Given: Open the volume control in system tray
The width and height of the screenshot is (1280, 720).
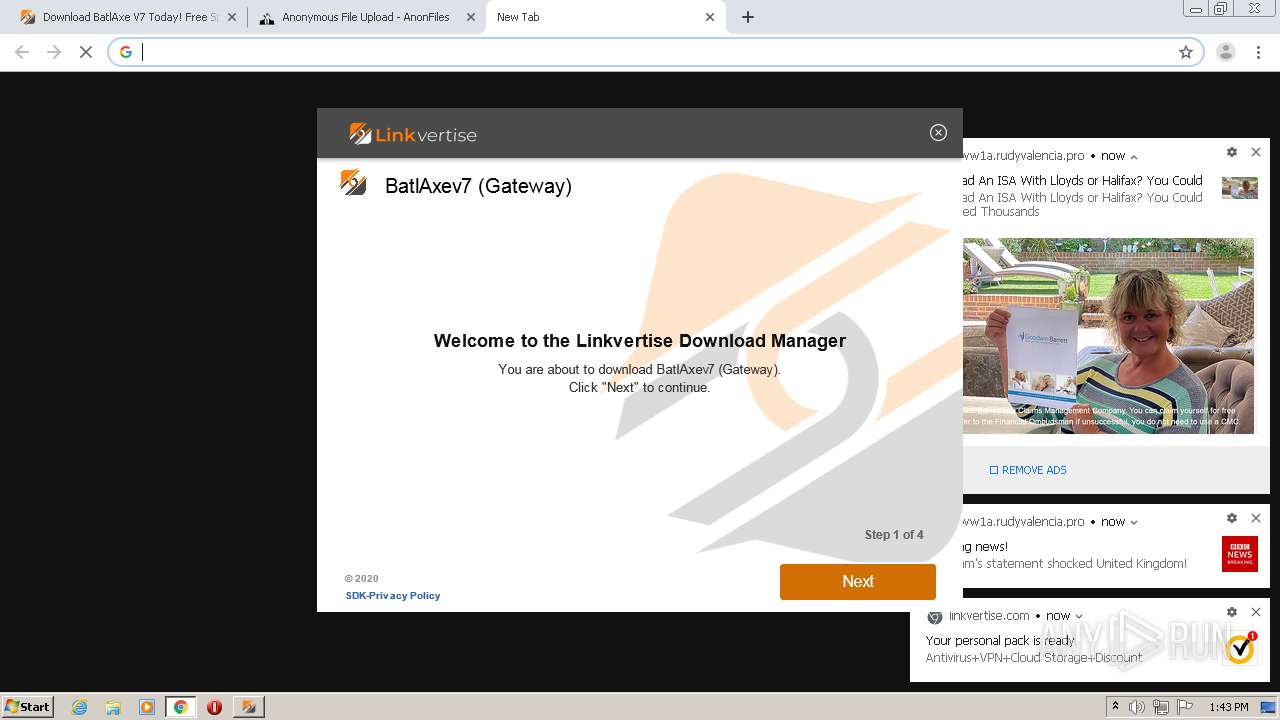Looking at the screenshot, I should (x=1137, y=707).
